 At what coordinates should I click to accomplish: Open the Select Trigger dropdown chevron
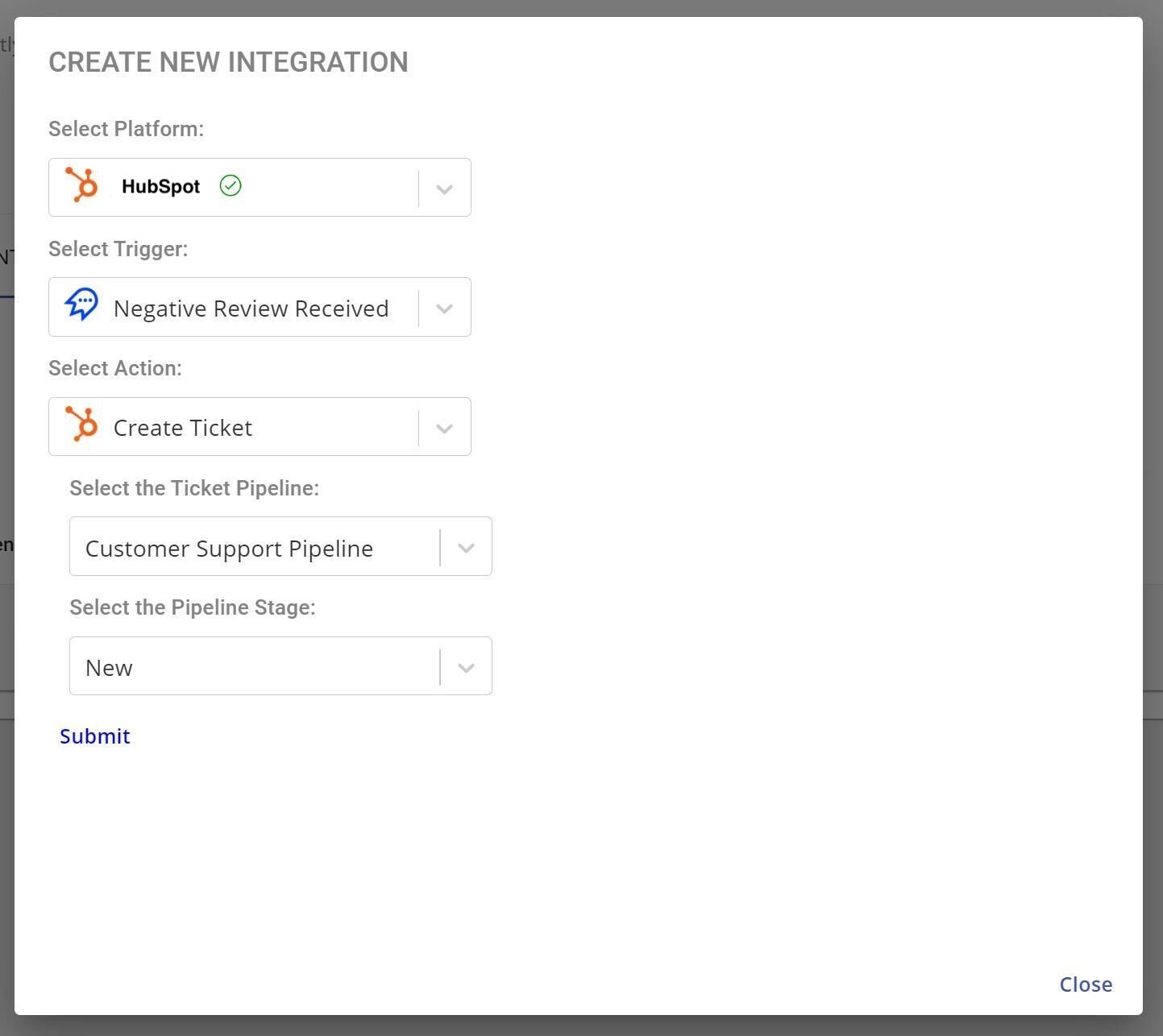(444, 308)
